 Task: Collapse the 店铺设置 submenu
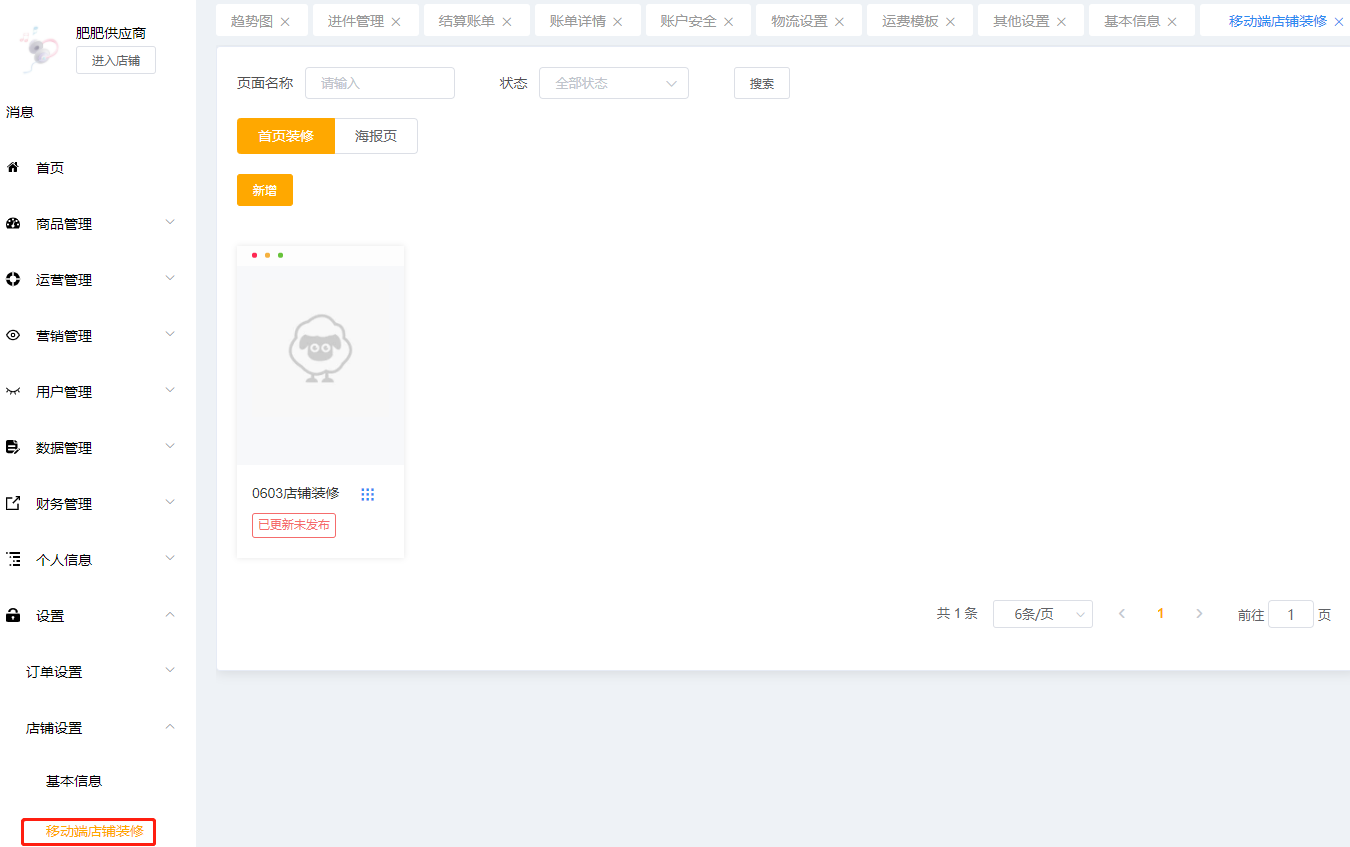(x=170, y=726)
